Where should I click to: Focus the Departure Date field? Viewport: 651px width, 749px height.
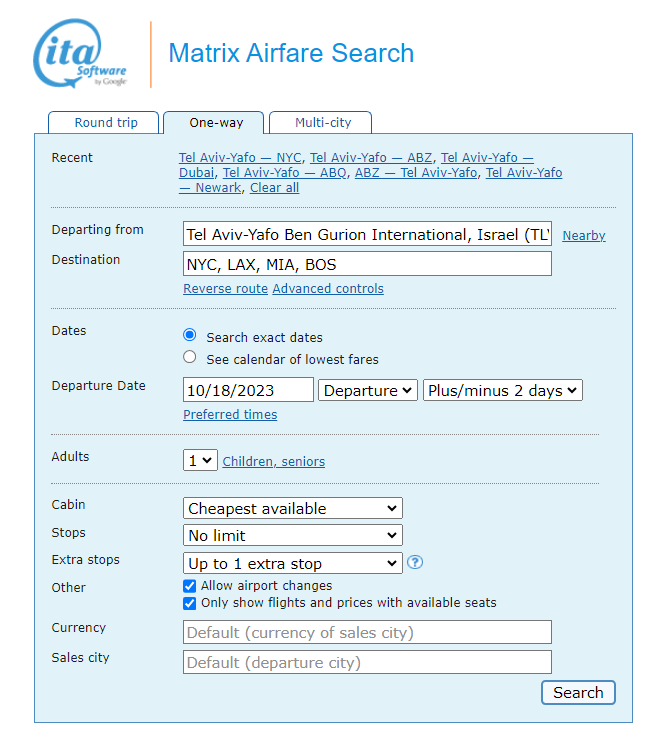point(248,390)
